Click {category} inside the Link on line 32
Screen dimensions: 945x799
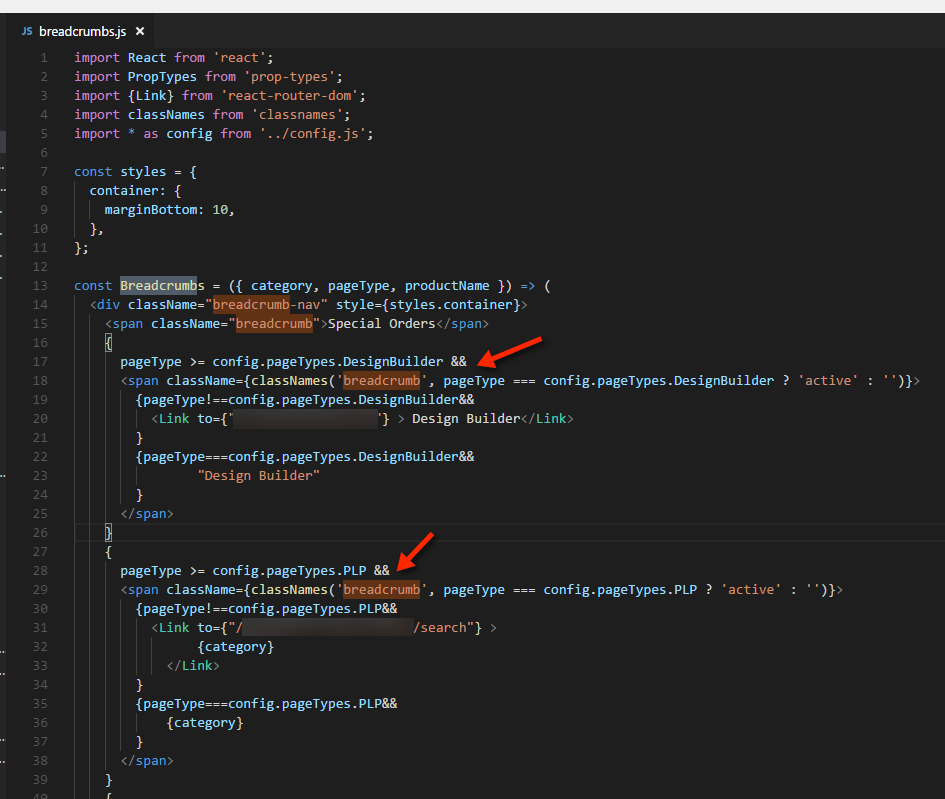coord(236,647)
